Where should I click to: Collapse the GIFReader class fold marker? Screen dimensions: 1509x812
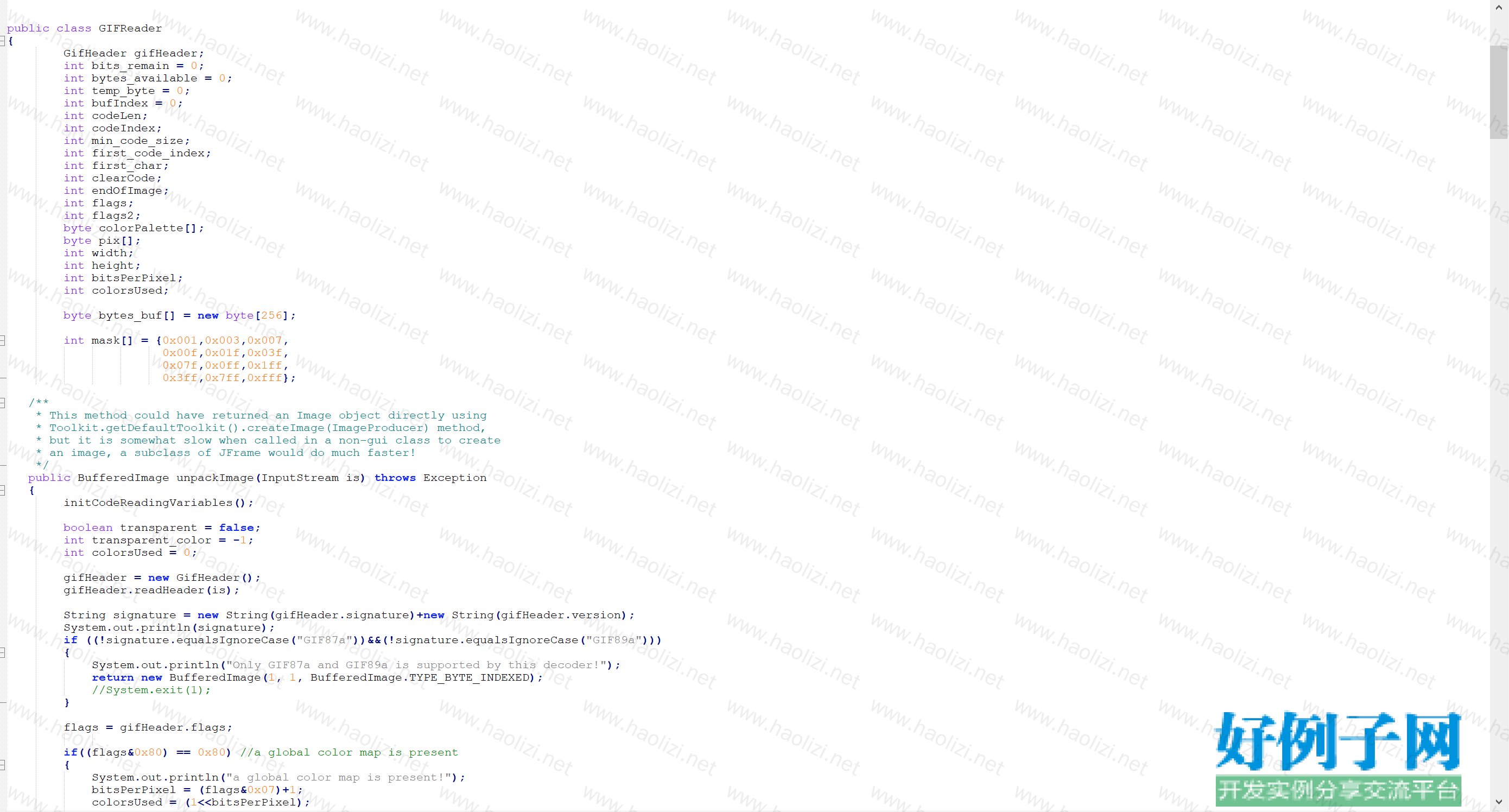tap(2, 41)
